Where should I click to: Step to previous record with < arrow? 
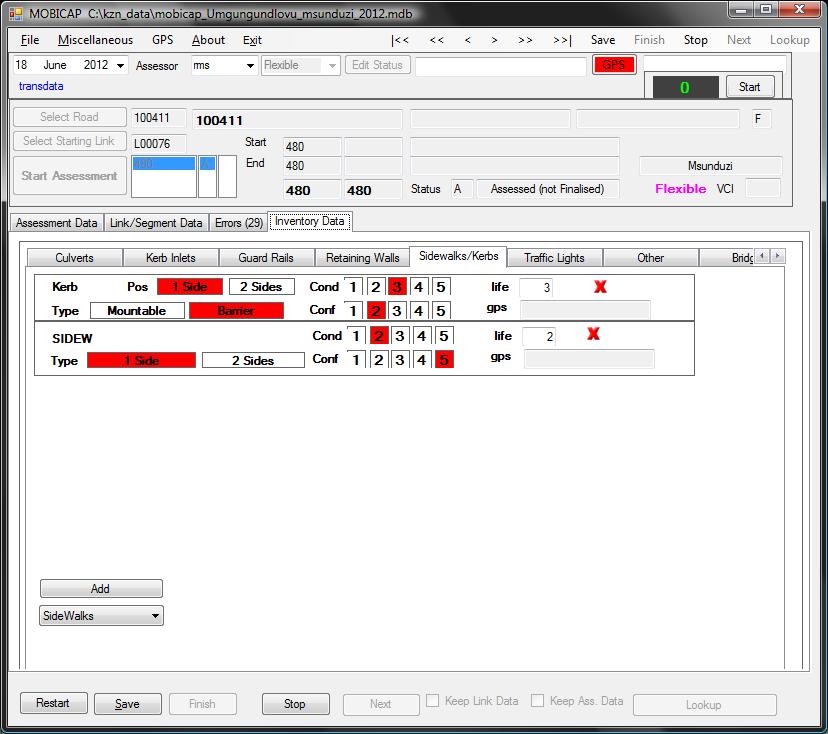[467, 40]
